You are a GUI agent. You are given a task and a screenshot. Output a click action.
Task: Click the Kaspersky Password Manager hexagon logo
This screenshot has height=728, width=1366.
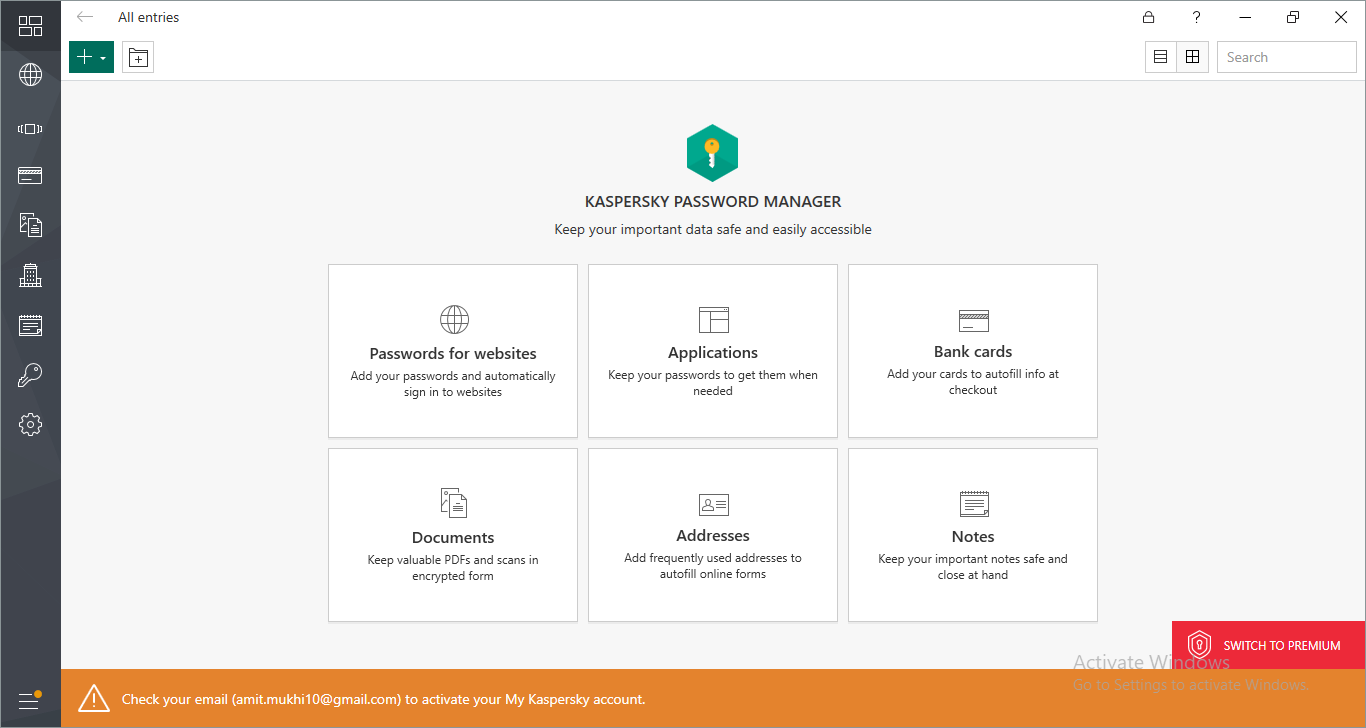pyautogui.click(x=712, y=153)
